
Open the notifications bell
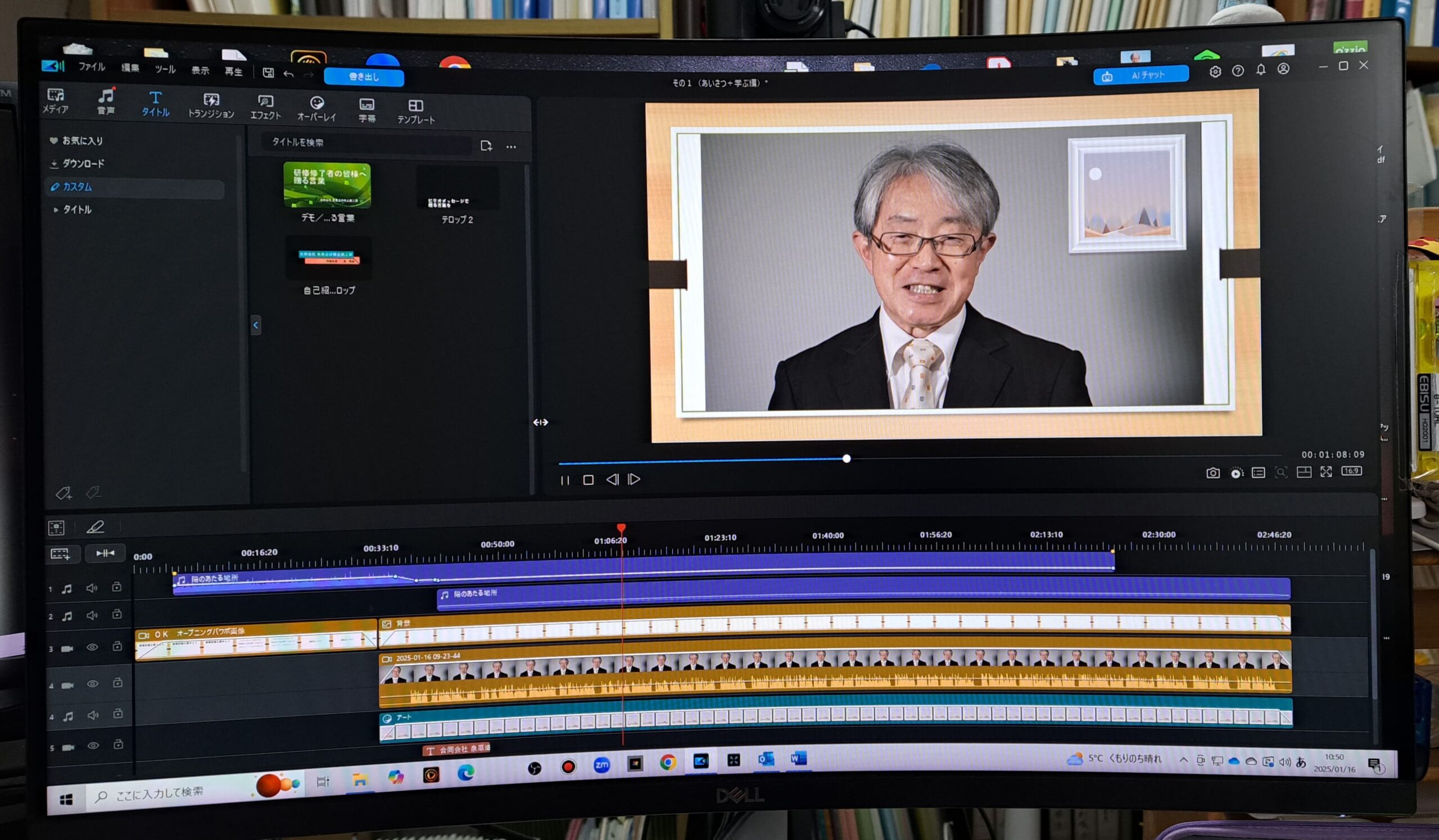click(x=1261, y=70)
